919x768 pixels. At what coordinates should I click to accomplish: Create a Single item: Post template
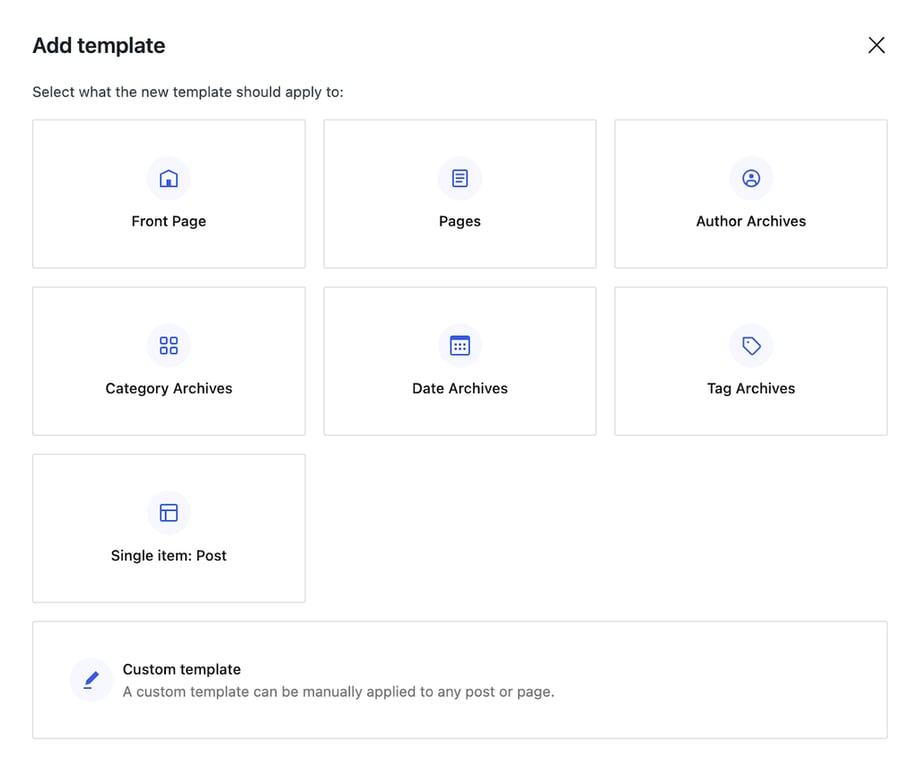point(168,527)
